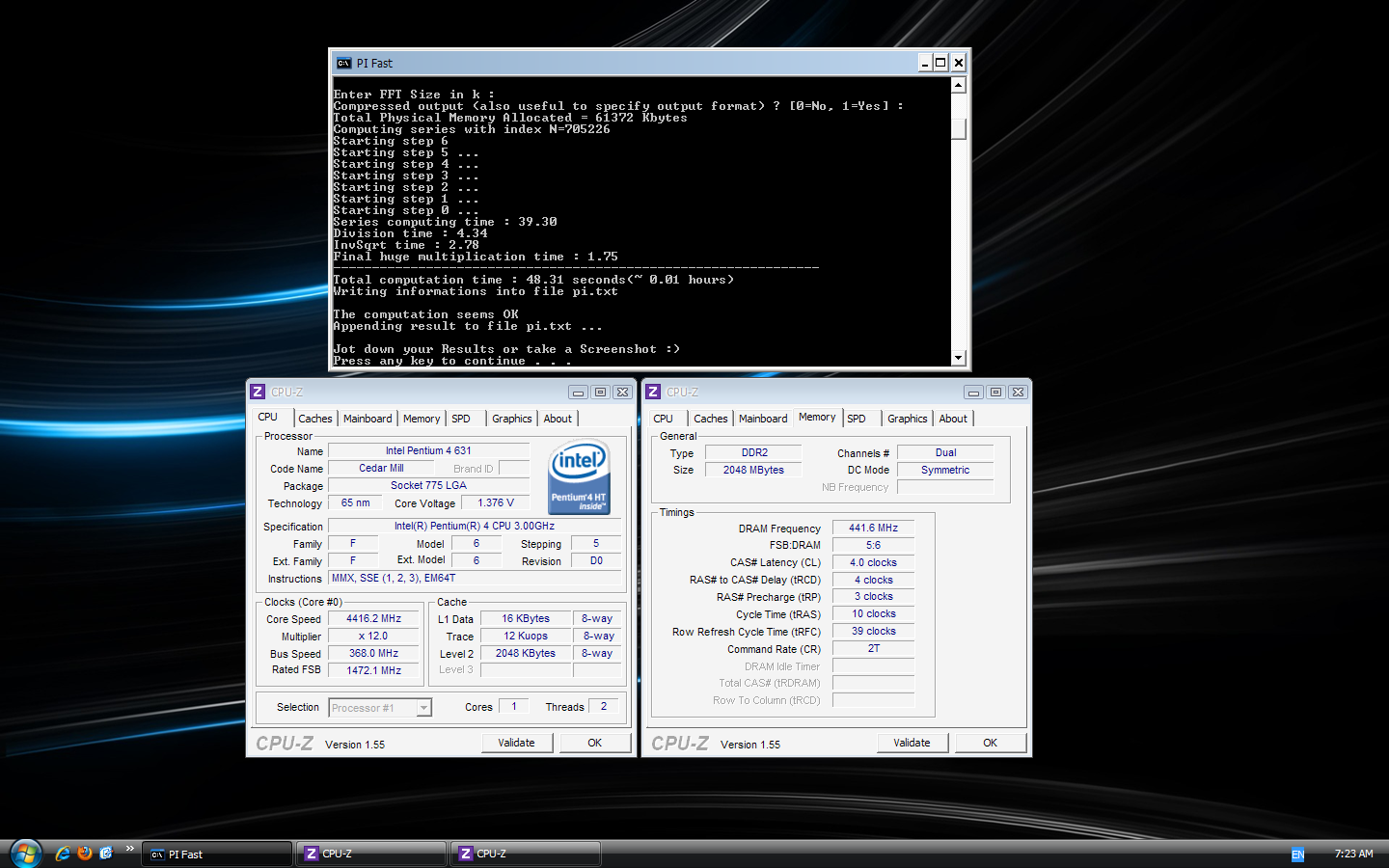The image size is (1389, 868).
Task: Click Package Socket 775 LGA value
Action: tap(428, 486)
